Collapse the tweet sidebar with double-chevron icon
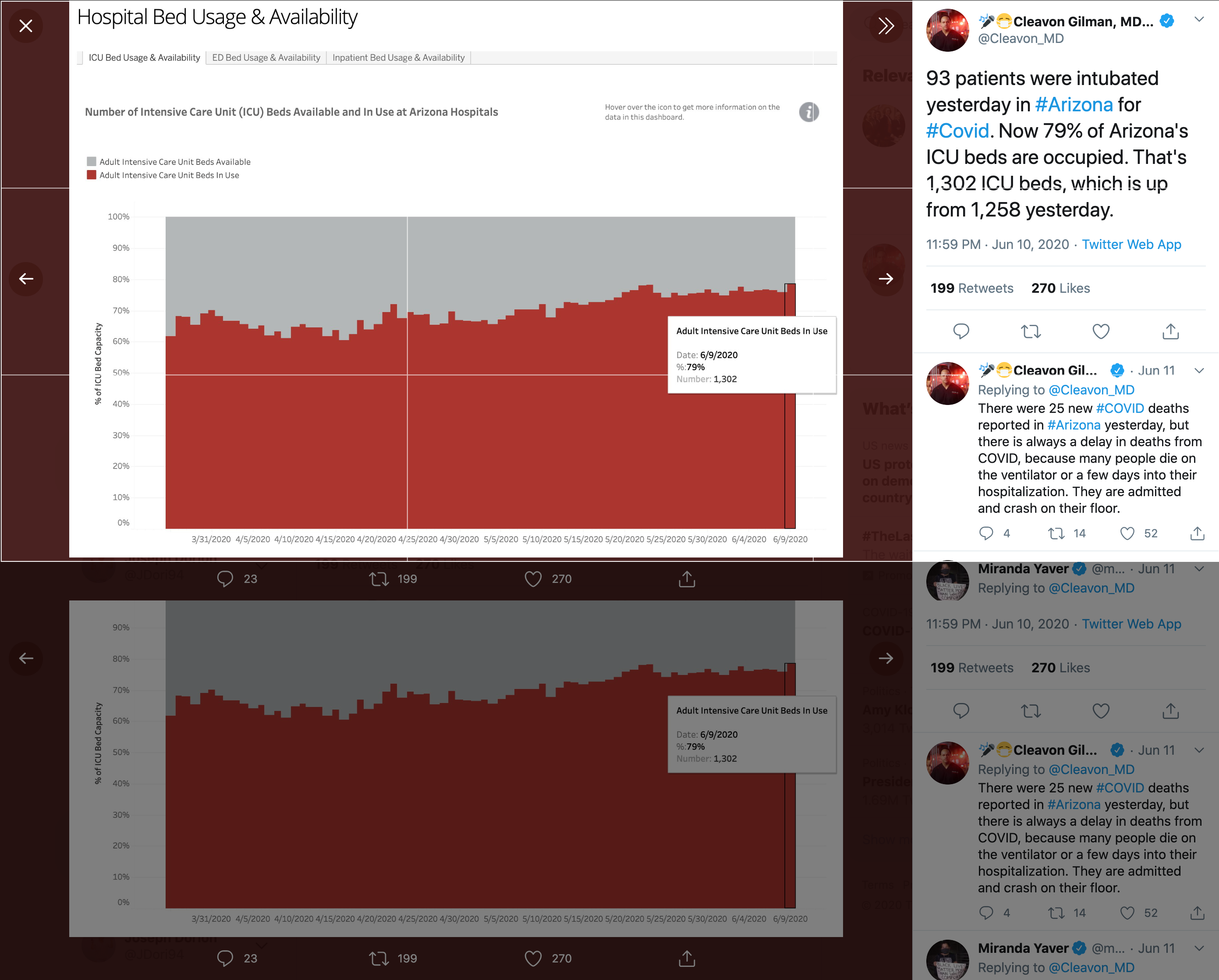 [886, 25]
